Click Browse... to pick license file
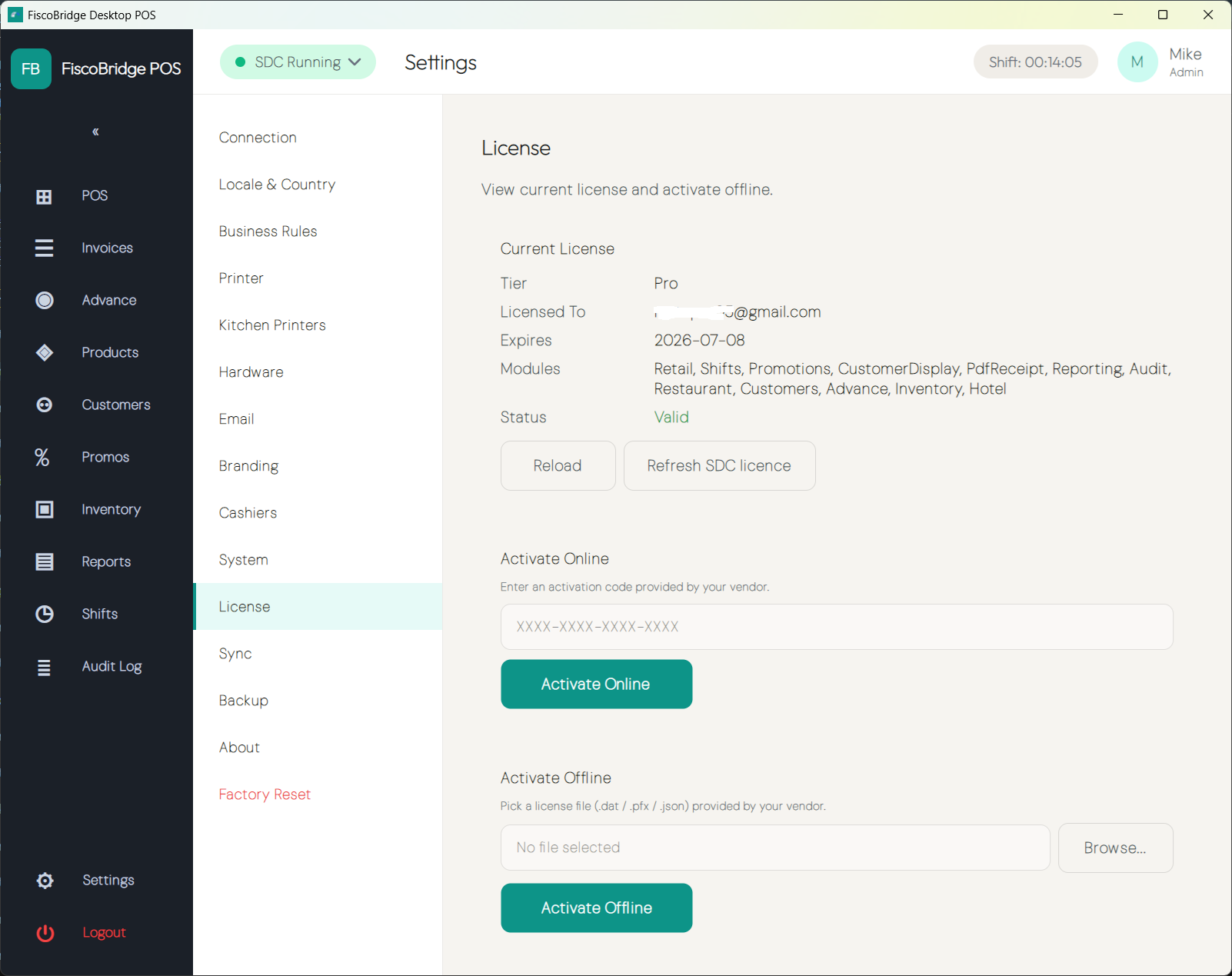The height and width of the screenshot is (976, 1232). tap(1115, 848)
